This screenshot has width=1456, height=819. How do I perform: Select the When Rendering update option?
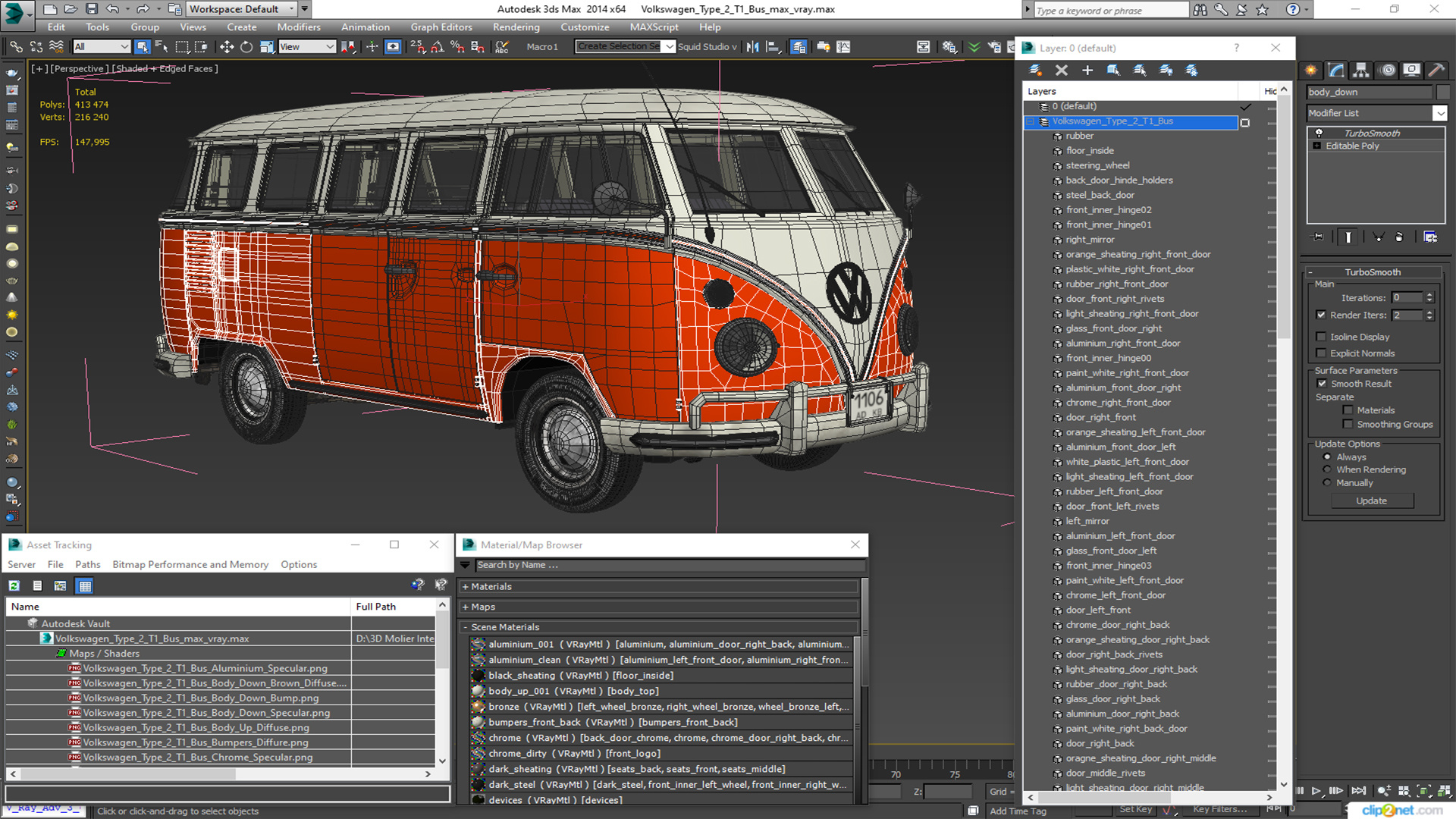click(1327, 469)
